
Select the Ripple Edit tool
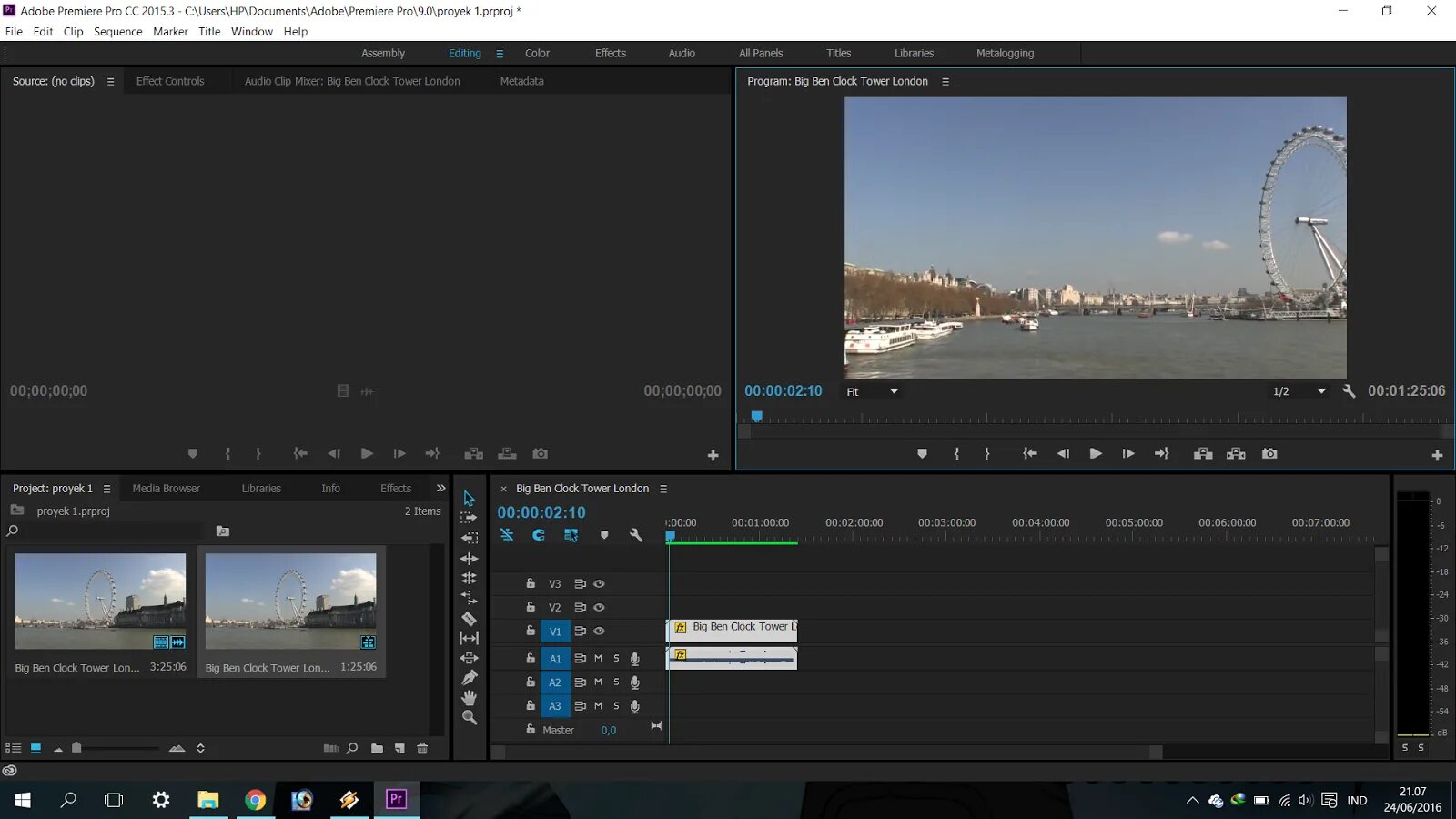[469, 559]
